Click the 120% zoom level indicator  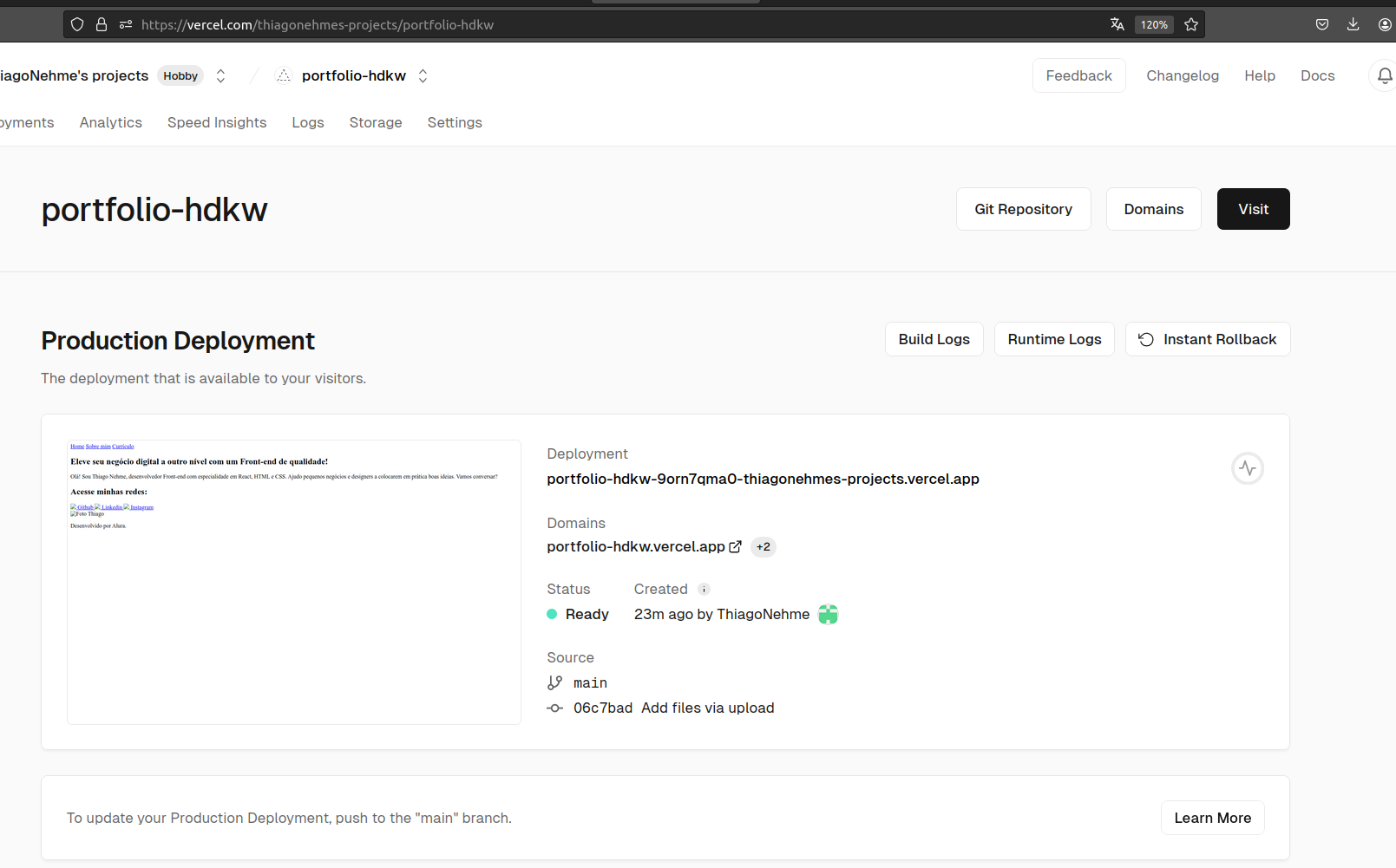[x=1154, y=24]
